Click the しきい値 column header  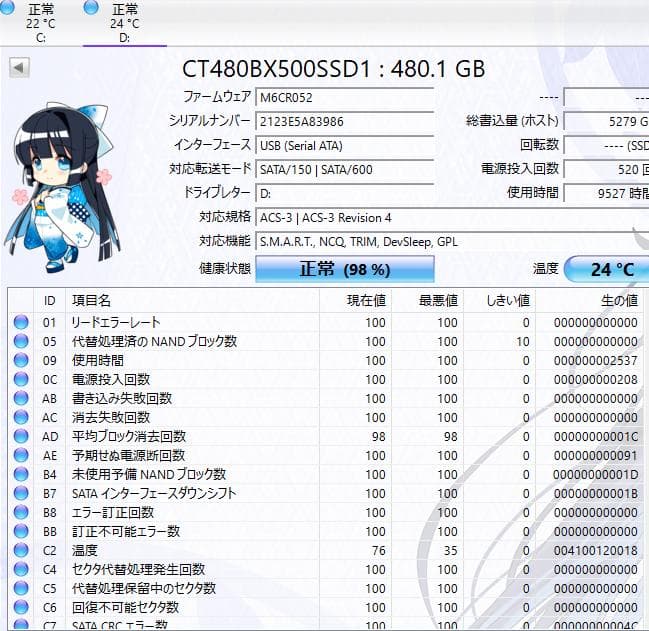[499, 300]
